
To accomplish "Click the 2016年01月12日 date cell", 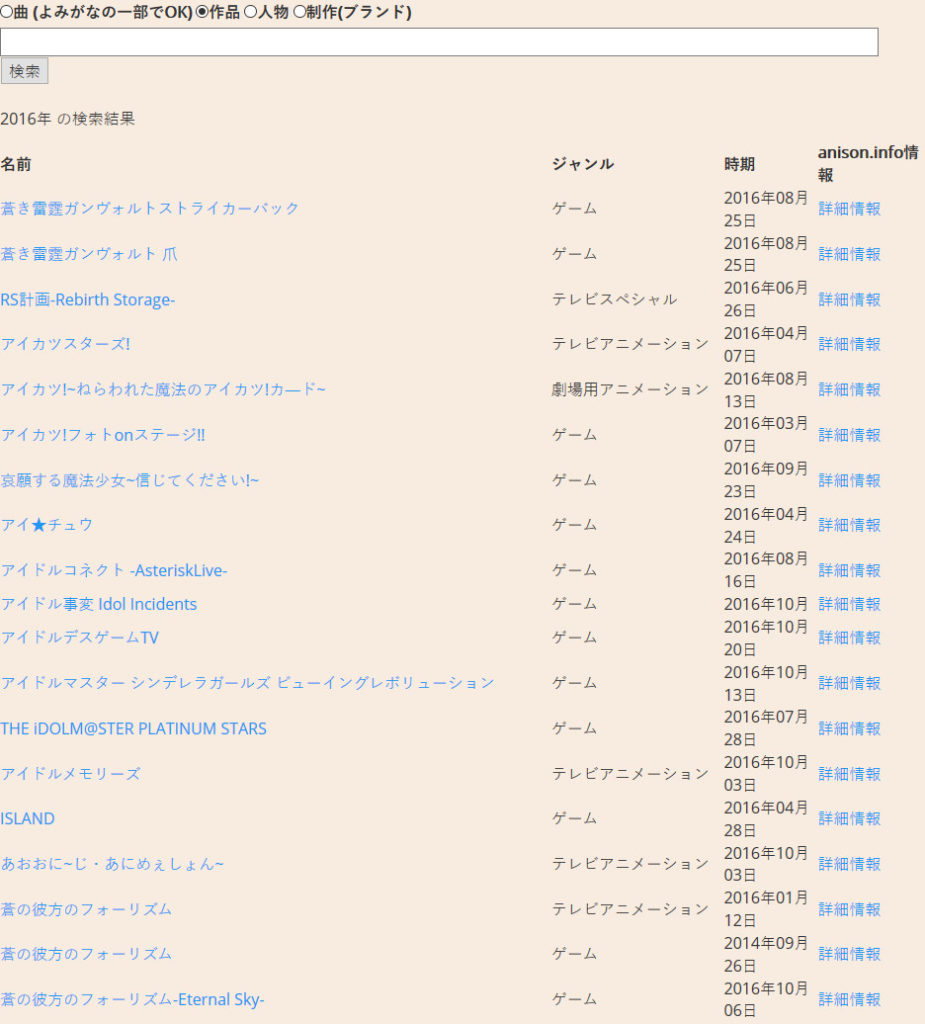I will [766, 909].
